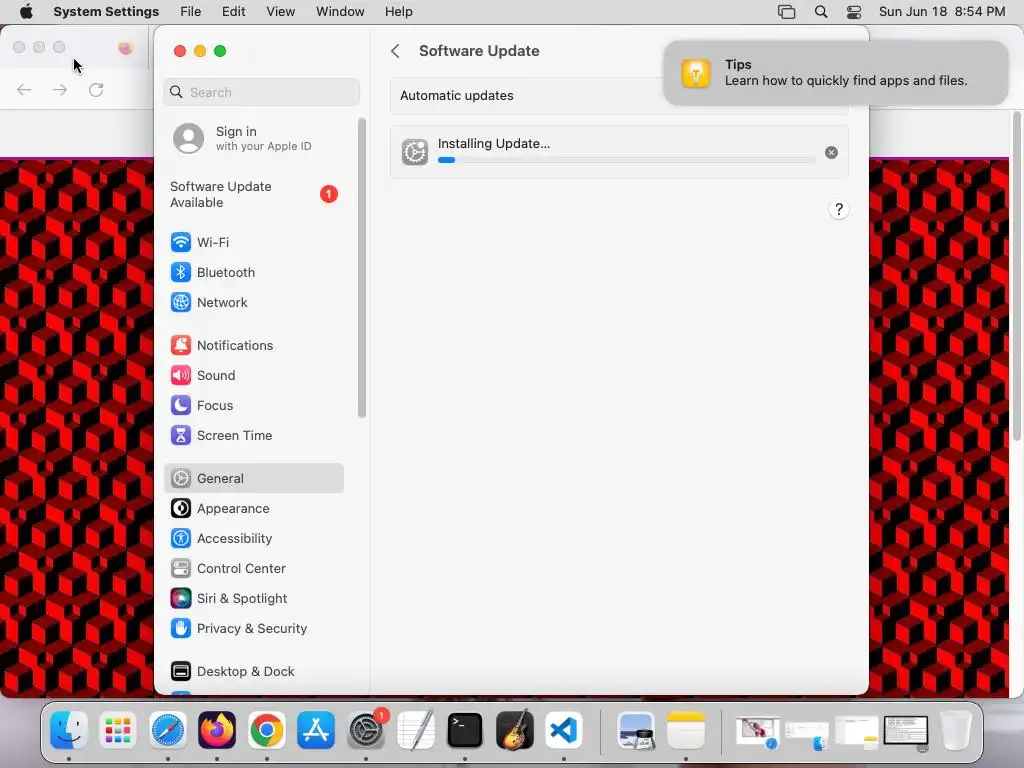This screenshot has height=768, width=1024.
Task: Open Preview from the Dock
Action: pyautogui.click(x=635, y=730)
